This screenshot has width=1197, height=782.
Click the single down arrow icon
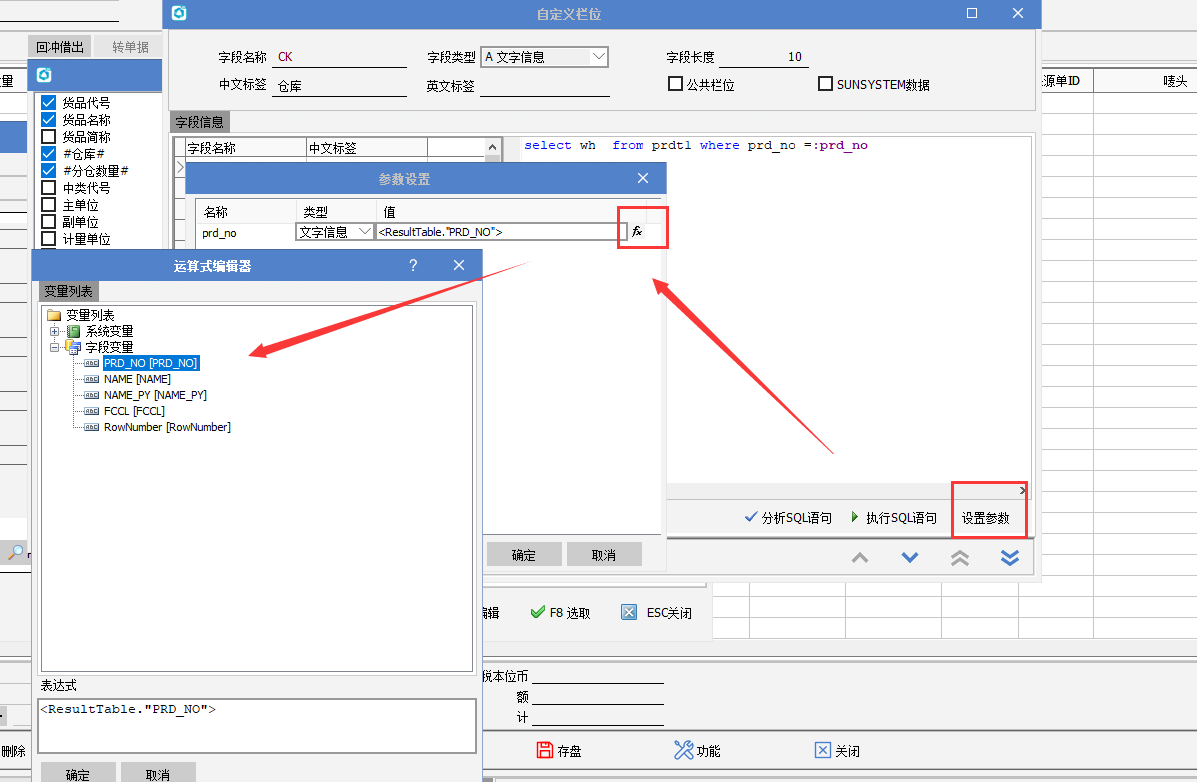click(910, 558)
